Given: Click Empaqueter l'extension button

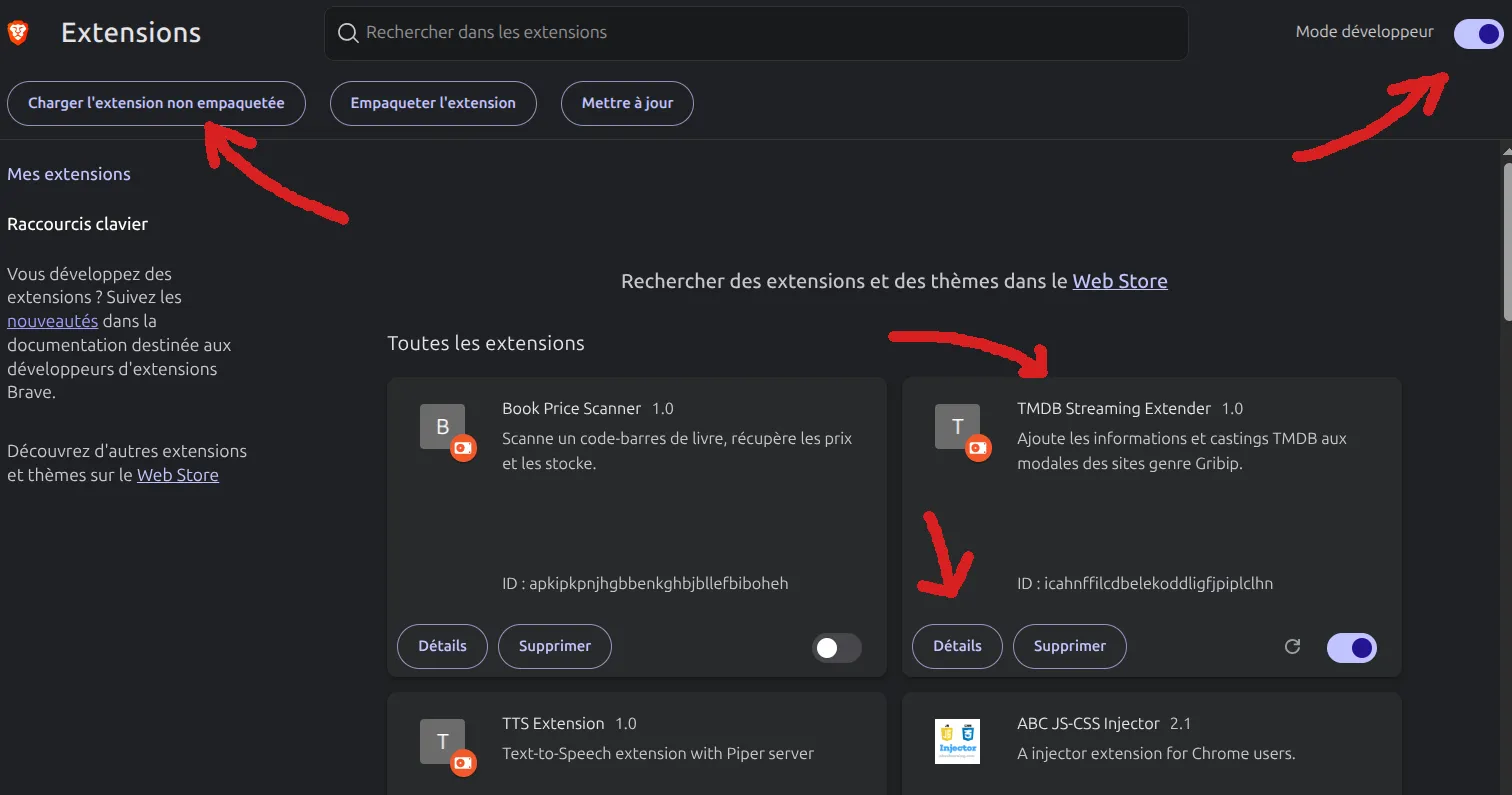Looking at the screenshot, I should 433,103.
